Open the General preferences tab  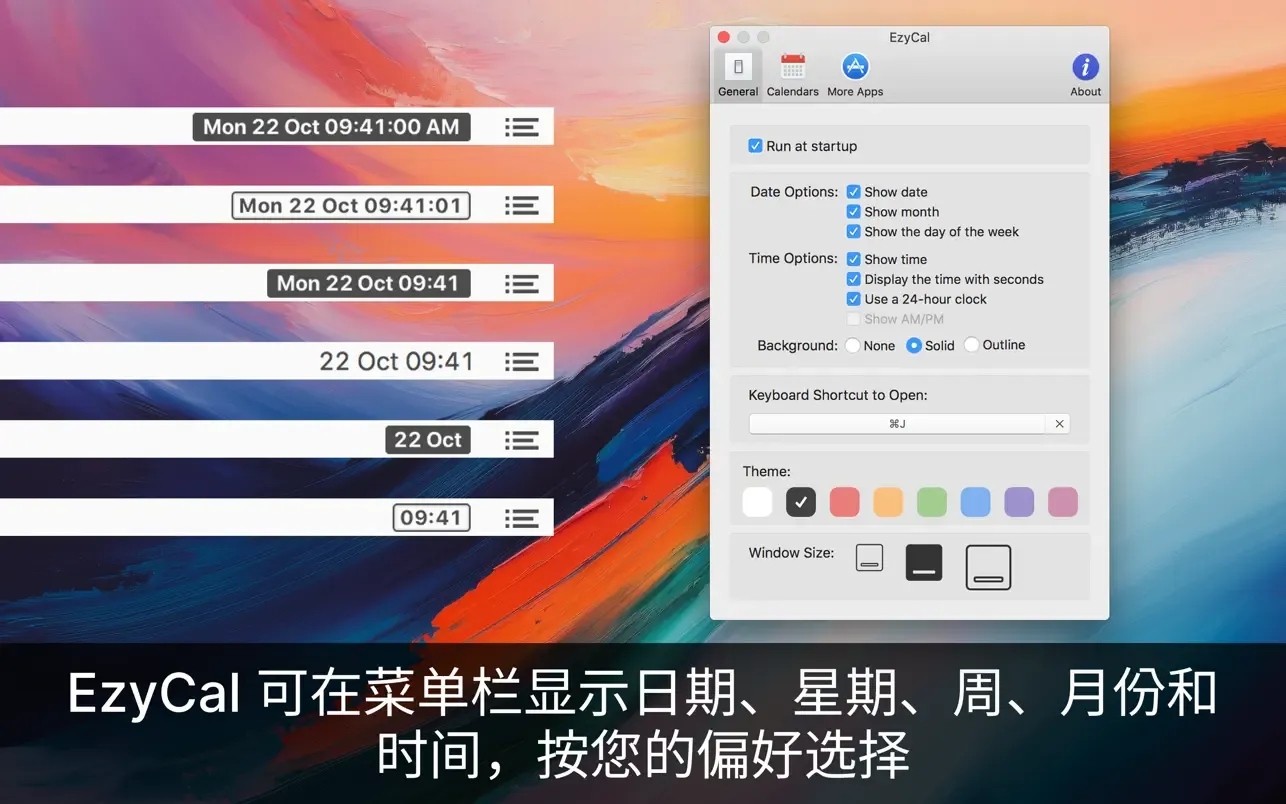coord(738,75)
